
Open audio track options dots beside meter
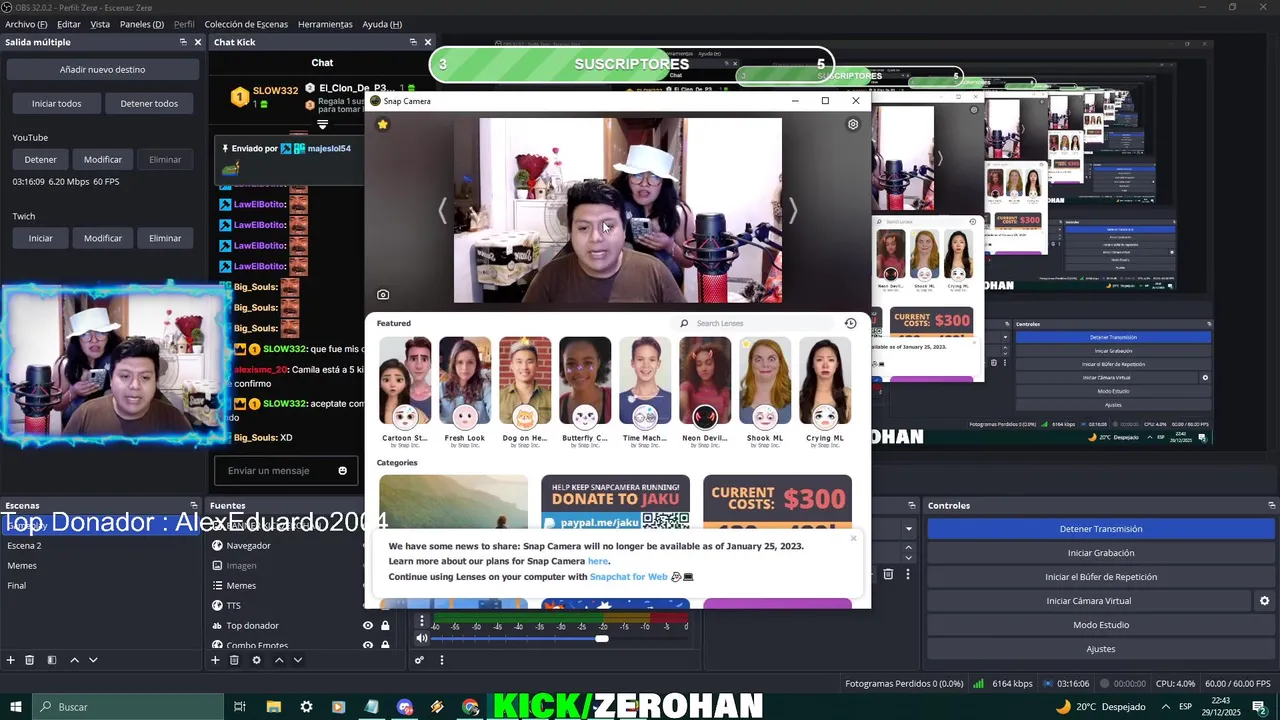point(422,621)
